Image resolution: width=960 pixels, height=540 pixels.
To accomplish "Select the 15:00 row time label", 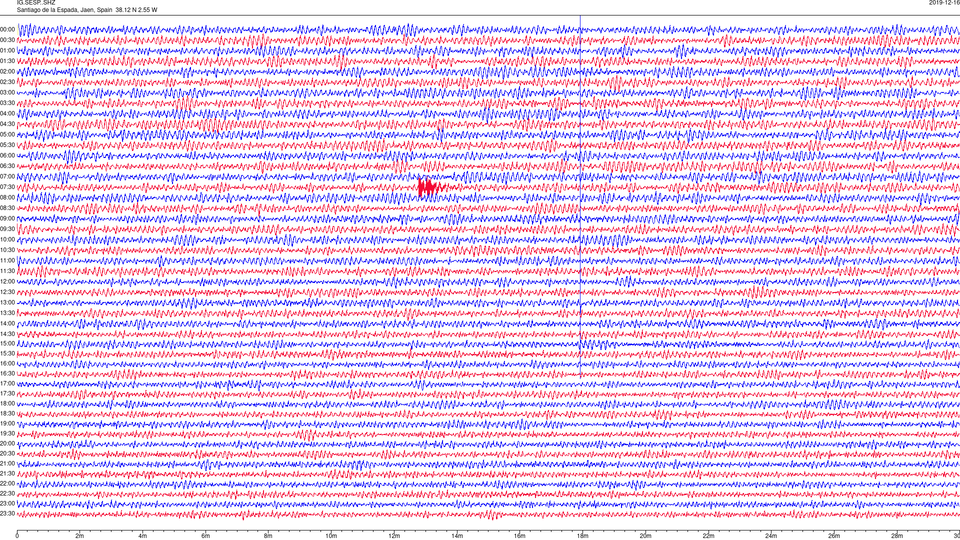I will (7, 343).
